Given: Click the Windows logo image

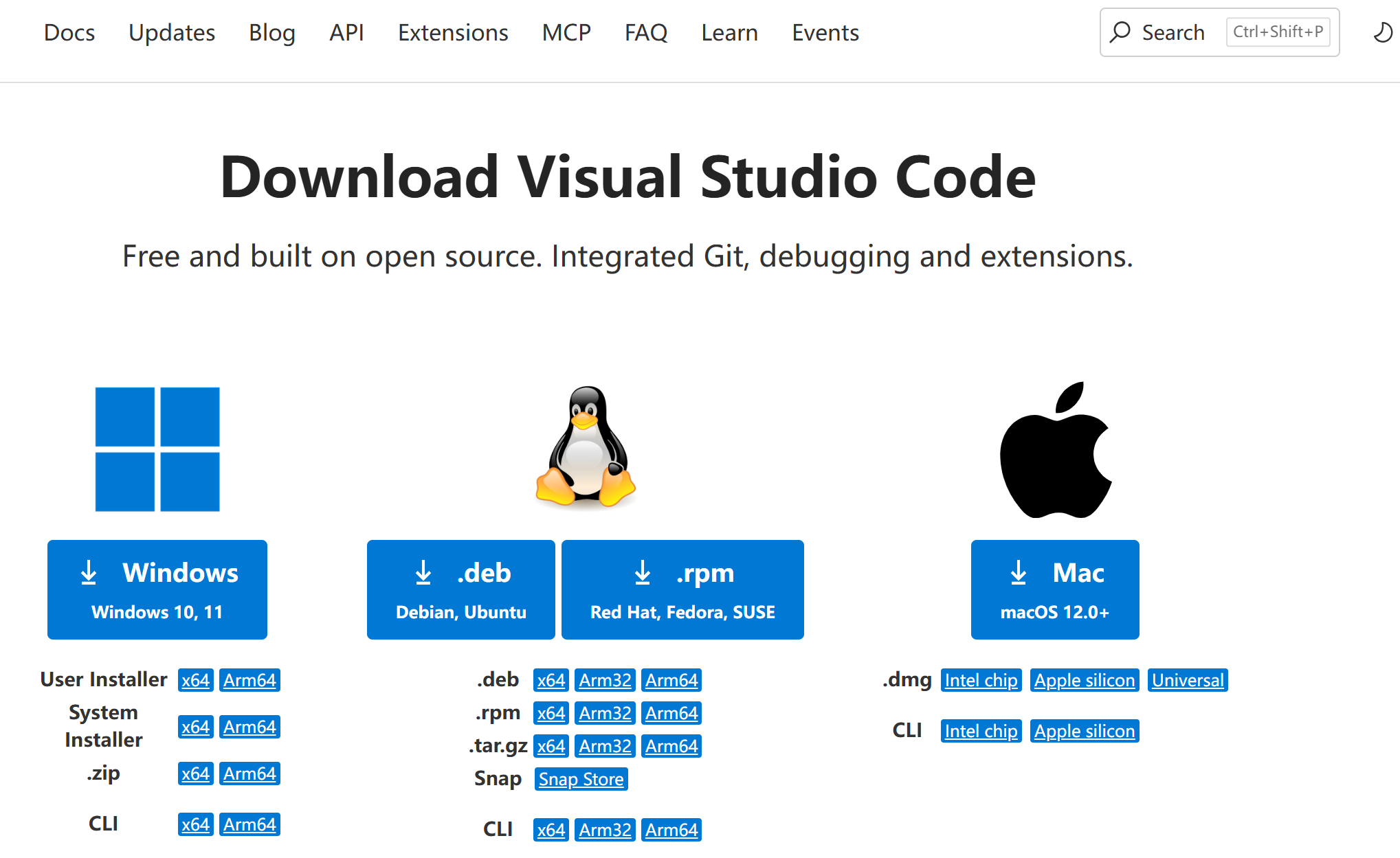Looking at the screenshot, I should point(157,449).
